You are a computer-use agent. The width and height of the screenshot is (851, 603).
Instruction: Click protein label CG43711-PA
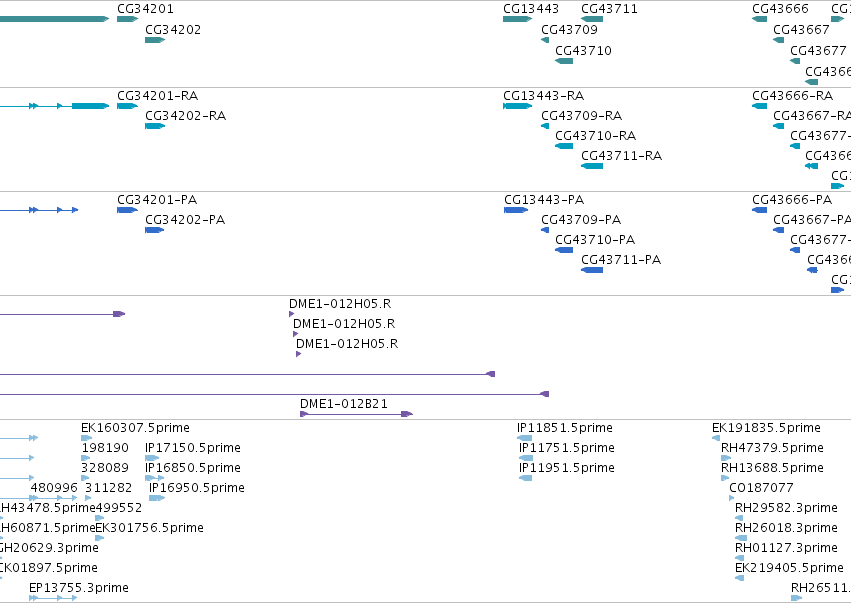[x=621, y=260]
